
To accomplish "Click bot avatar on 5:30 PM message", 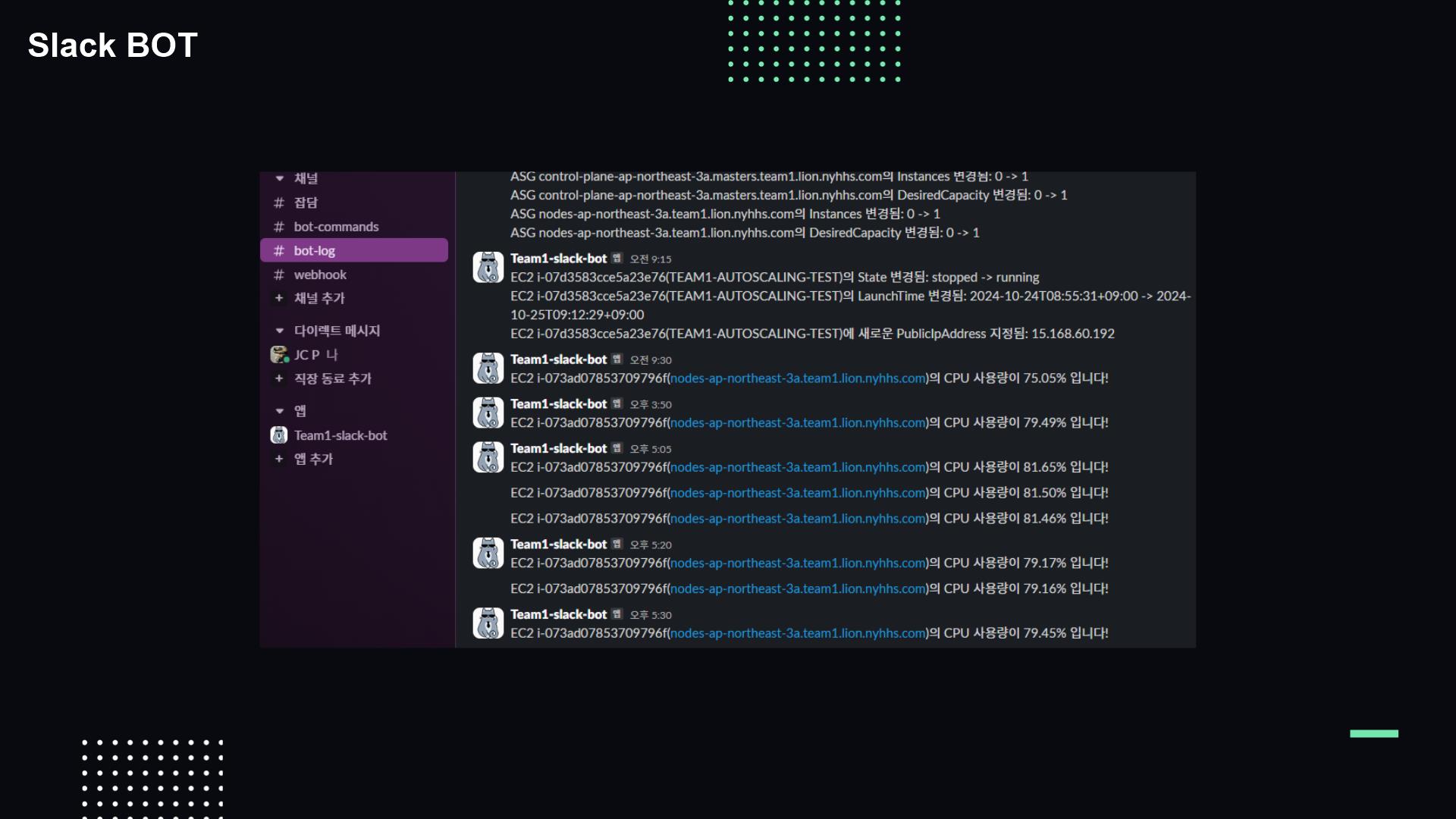I will tap(488, 623).
